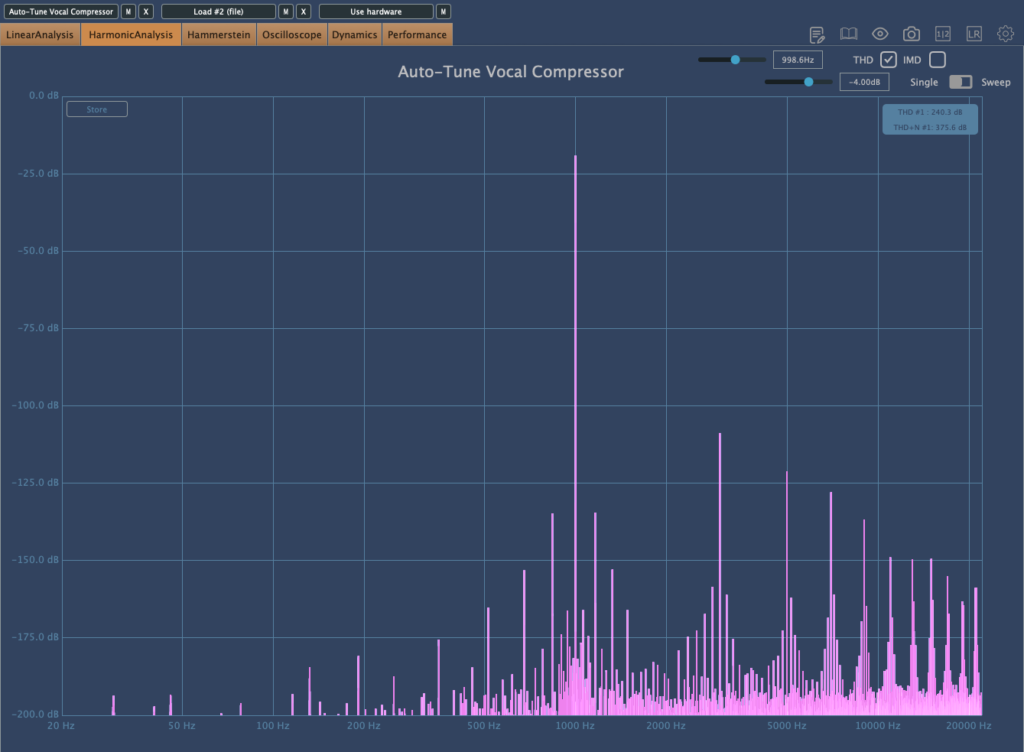Toggle the eye visibility icon
This screenshot has height=752, width=1024.
[x=880, y=34]
